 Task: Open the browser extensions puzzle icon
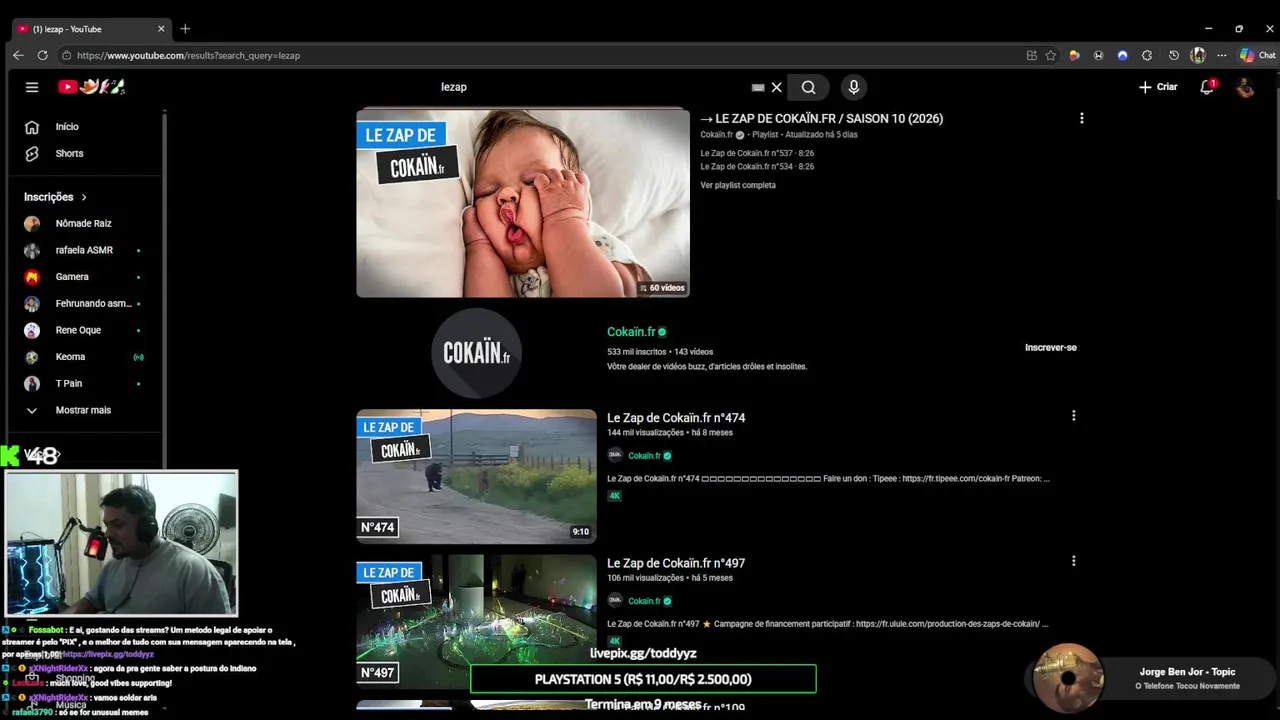pos(1147,55)
